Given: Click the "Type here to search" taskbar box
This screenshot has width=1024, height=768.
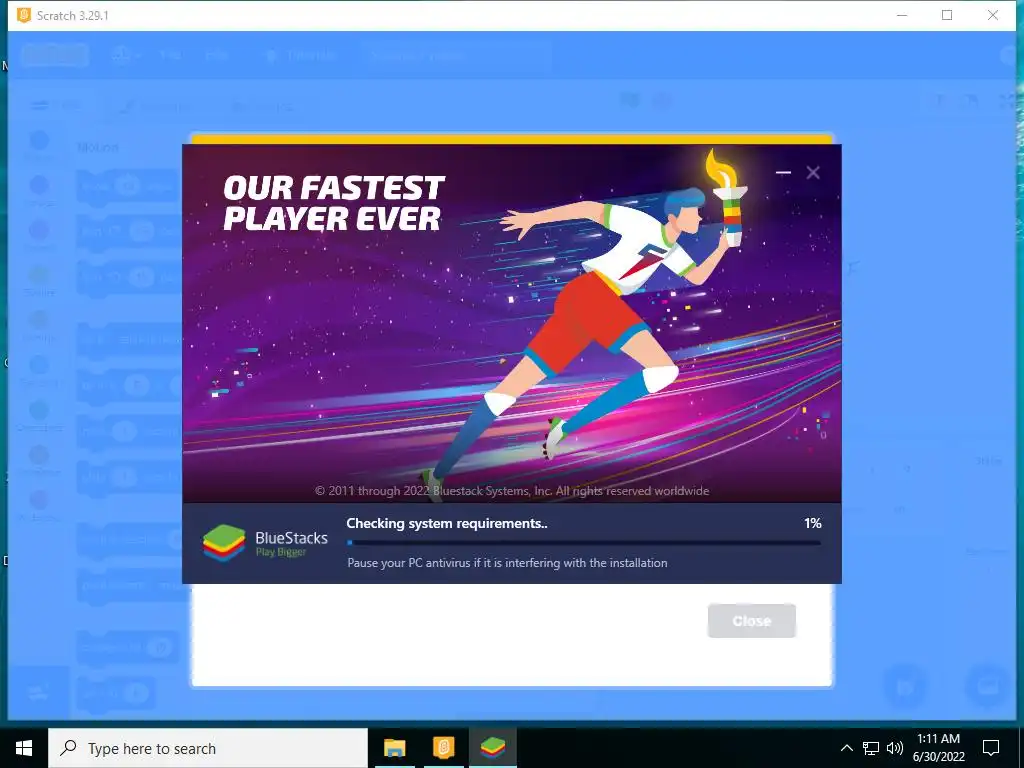Looking at the screenshot, I should point(208,748).
